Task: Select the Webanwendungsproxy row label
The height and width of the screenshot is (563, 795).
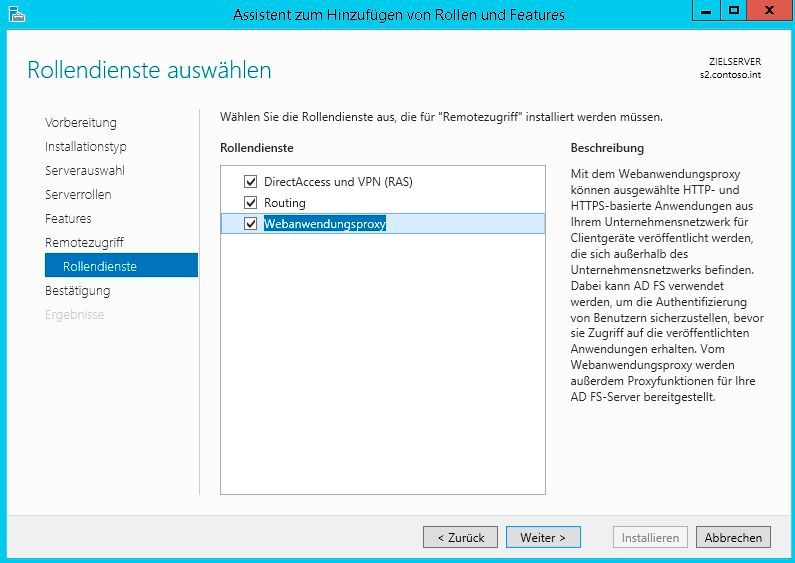Action: click(325, 224)
